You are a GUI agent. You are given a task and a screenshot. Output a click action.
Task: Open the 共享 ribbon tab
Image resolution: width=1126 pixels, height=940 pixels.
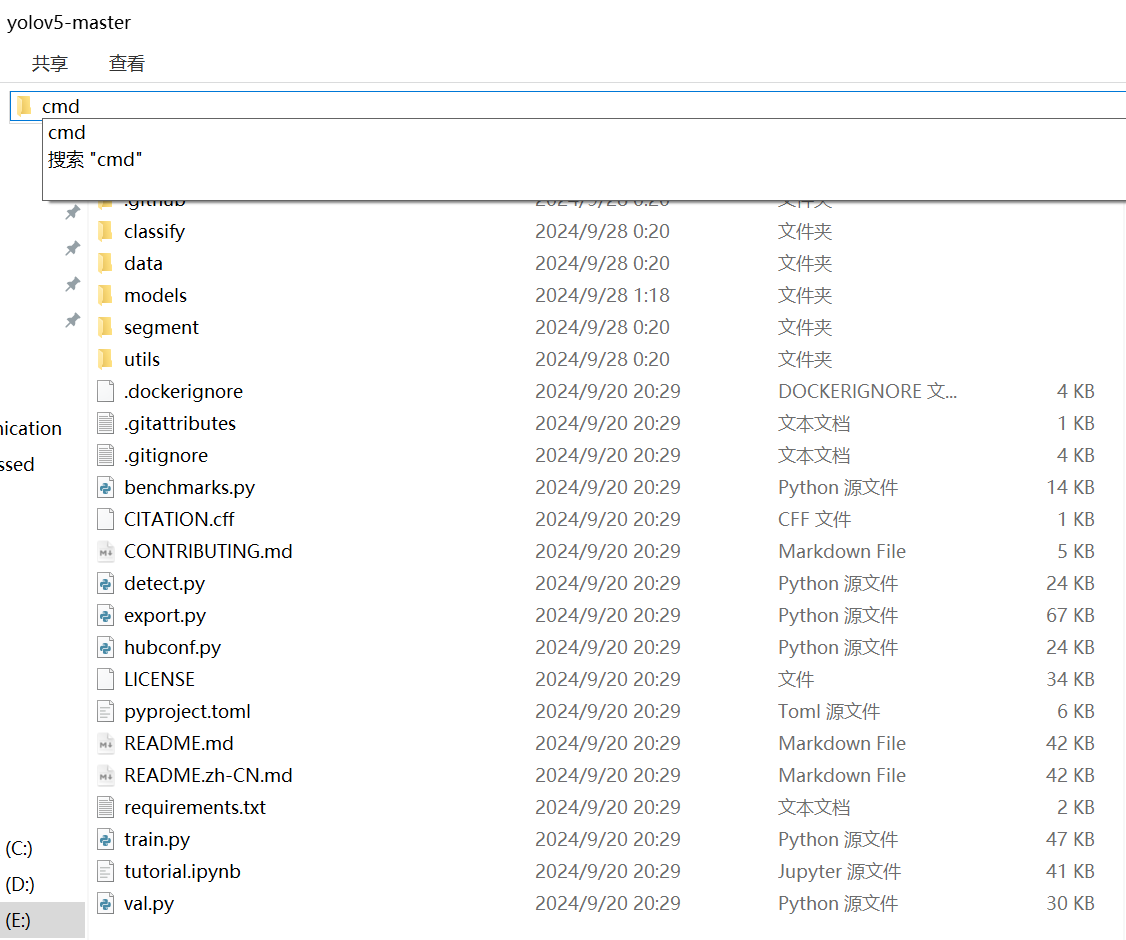click(x=50, y=63)
